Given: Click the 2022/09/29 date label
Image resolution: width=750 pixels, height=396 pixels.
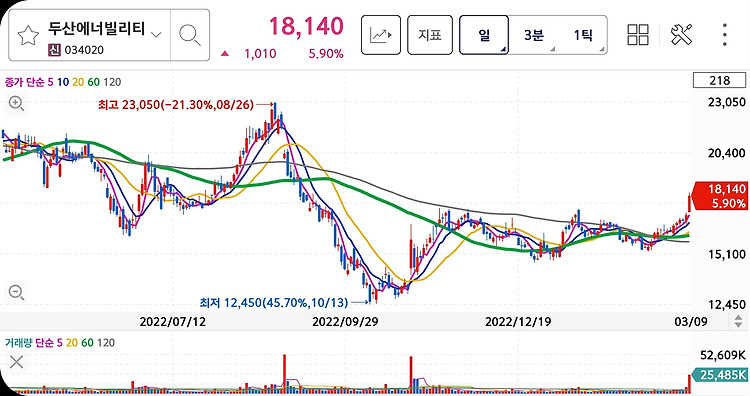Looking at the screenshot, I should 345,321.
